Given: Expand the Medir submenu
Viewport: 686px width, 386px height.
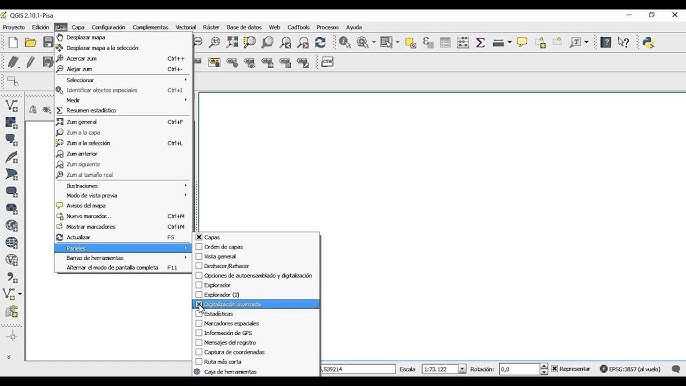Looking at the screenshot, I should click(x=123, y=100).
